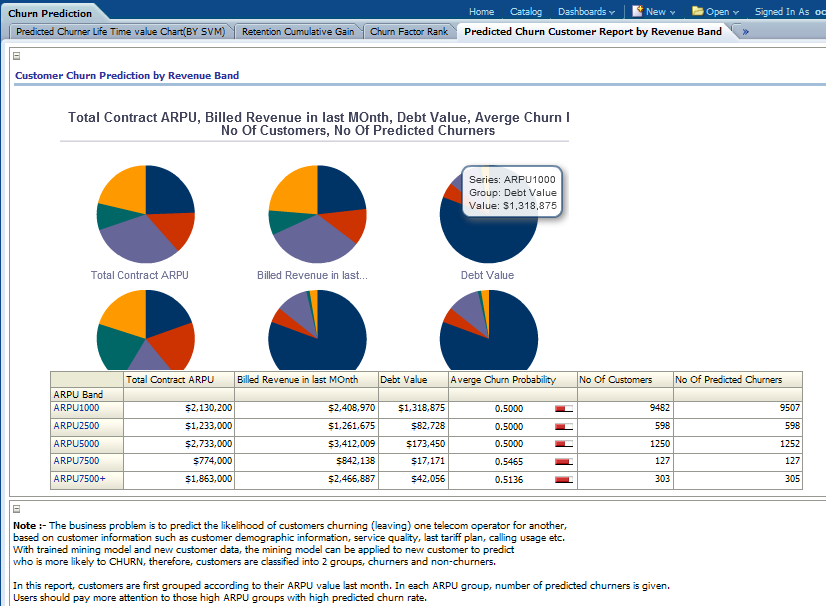
Task: Click the New document icon
Action: pyautogui.click(x=637, y=11)
